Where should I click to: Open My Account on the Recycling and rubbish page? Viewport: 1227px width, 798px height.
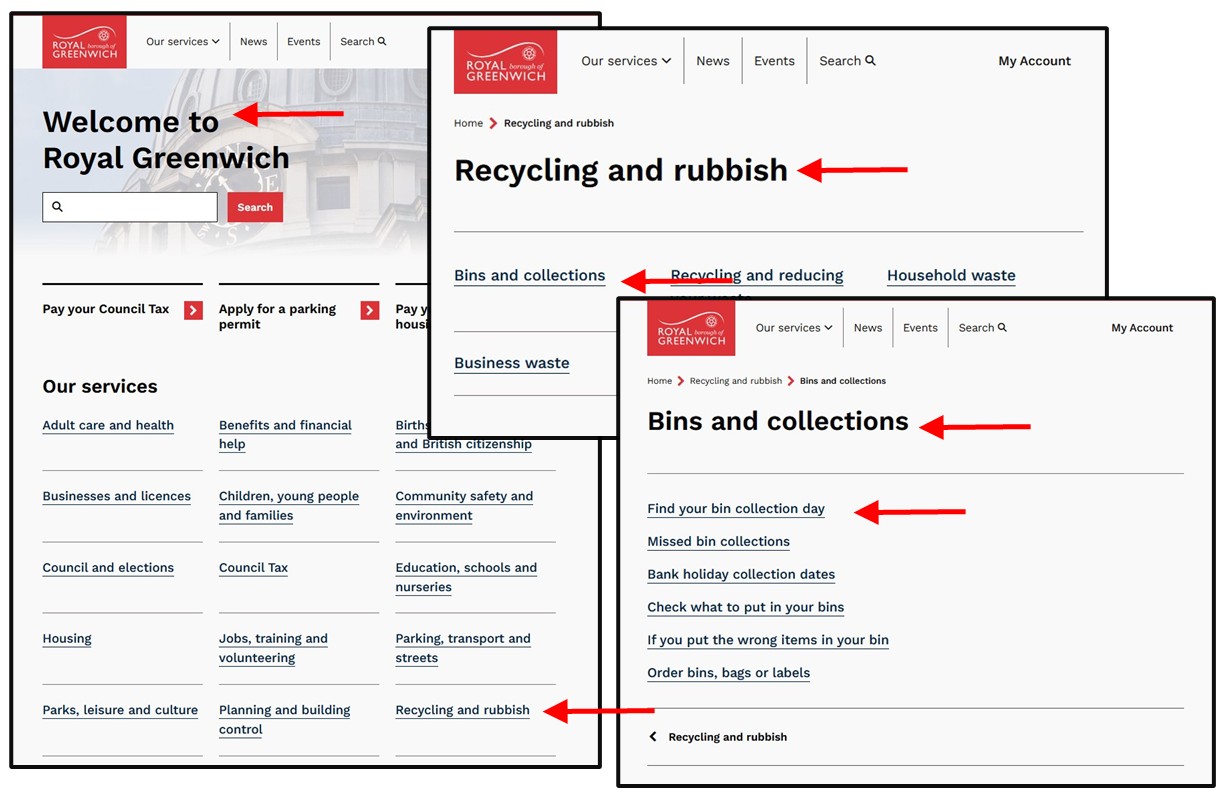click(x=1034, y=61)
